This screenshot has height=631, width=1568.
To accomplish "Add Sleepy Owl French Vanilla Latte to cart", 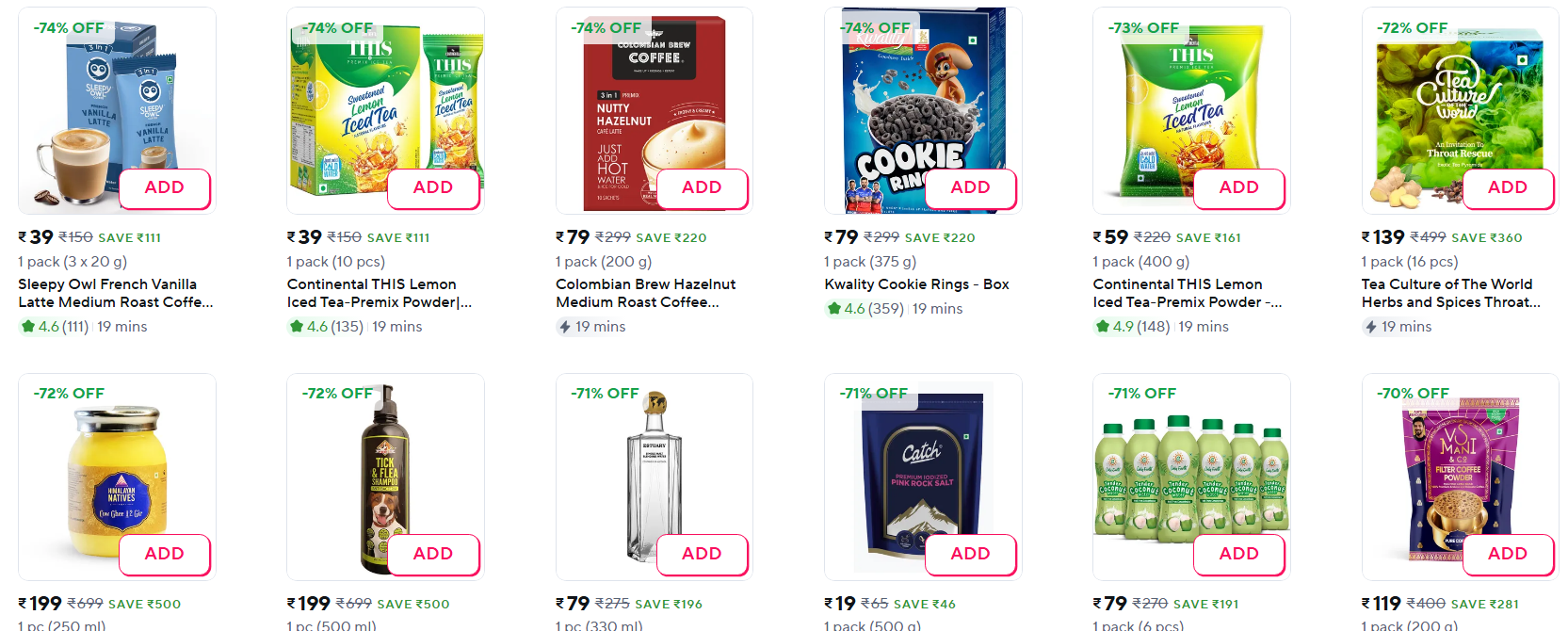I will [164, 188].
